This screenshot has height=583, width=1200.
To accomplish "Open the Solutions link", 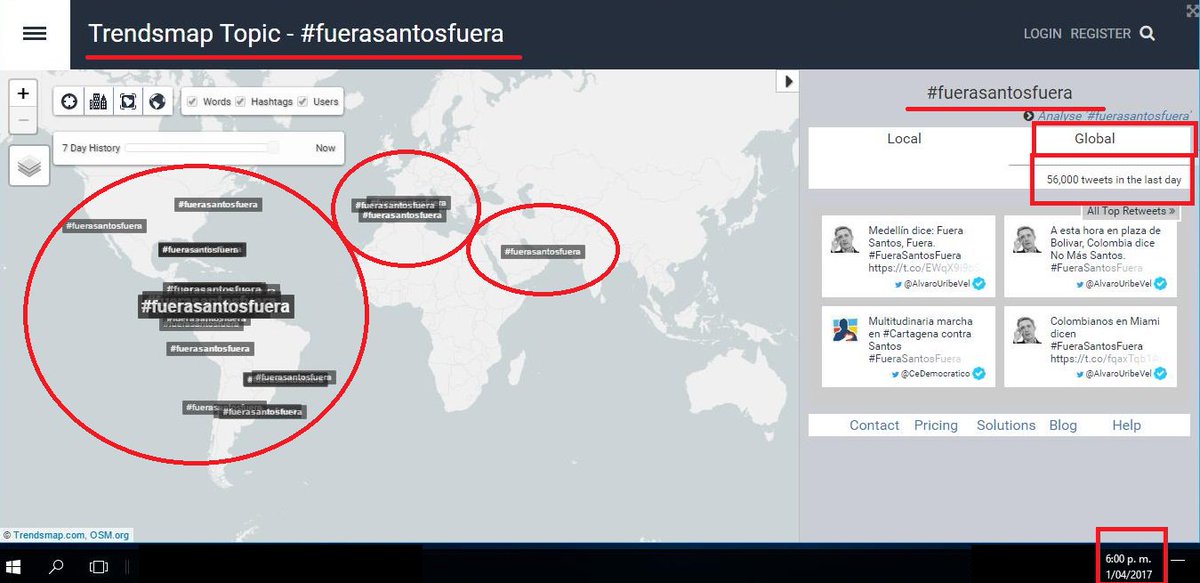I will point(1006,425).
